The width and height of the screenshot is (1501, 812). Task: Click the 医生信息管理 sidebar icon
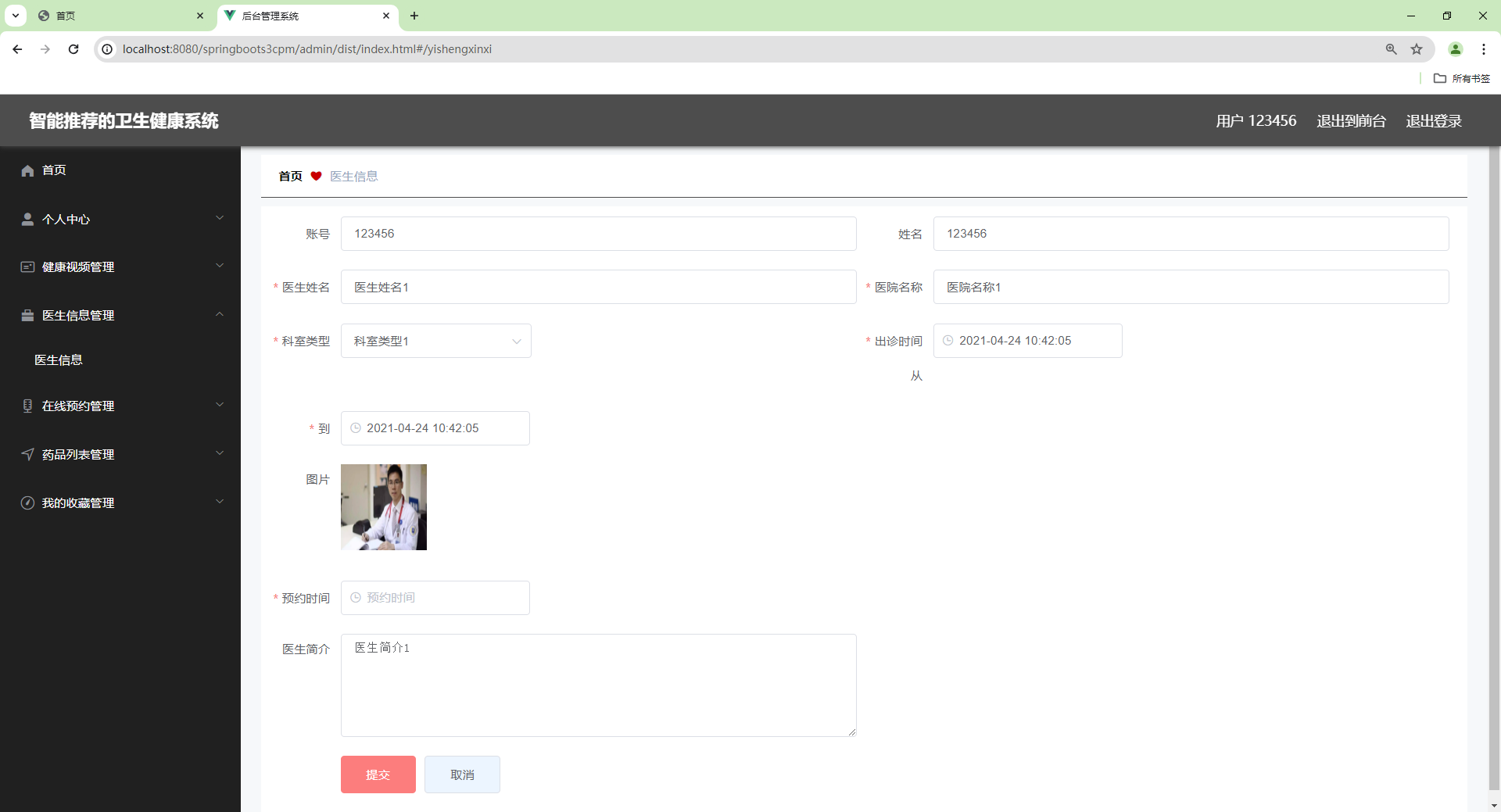point(27,315)
